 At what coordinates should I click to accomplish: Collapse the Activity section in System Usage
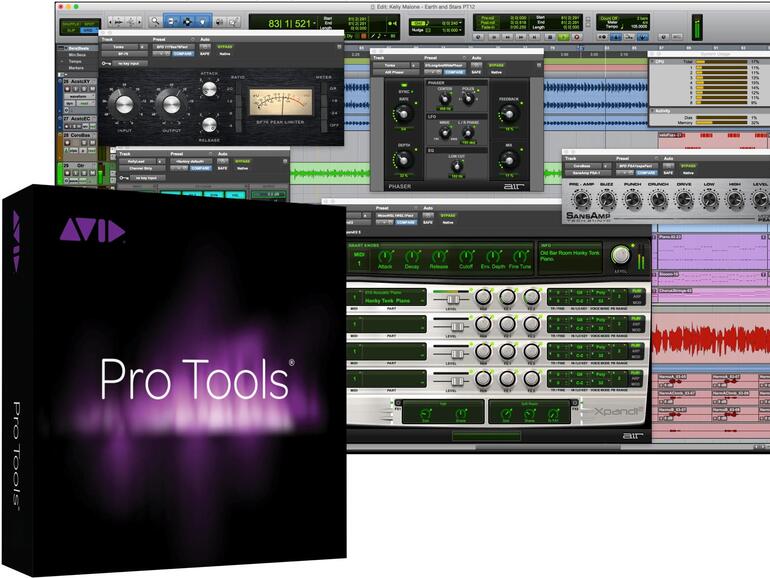pyautogui.click(x=653, y=110)
